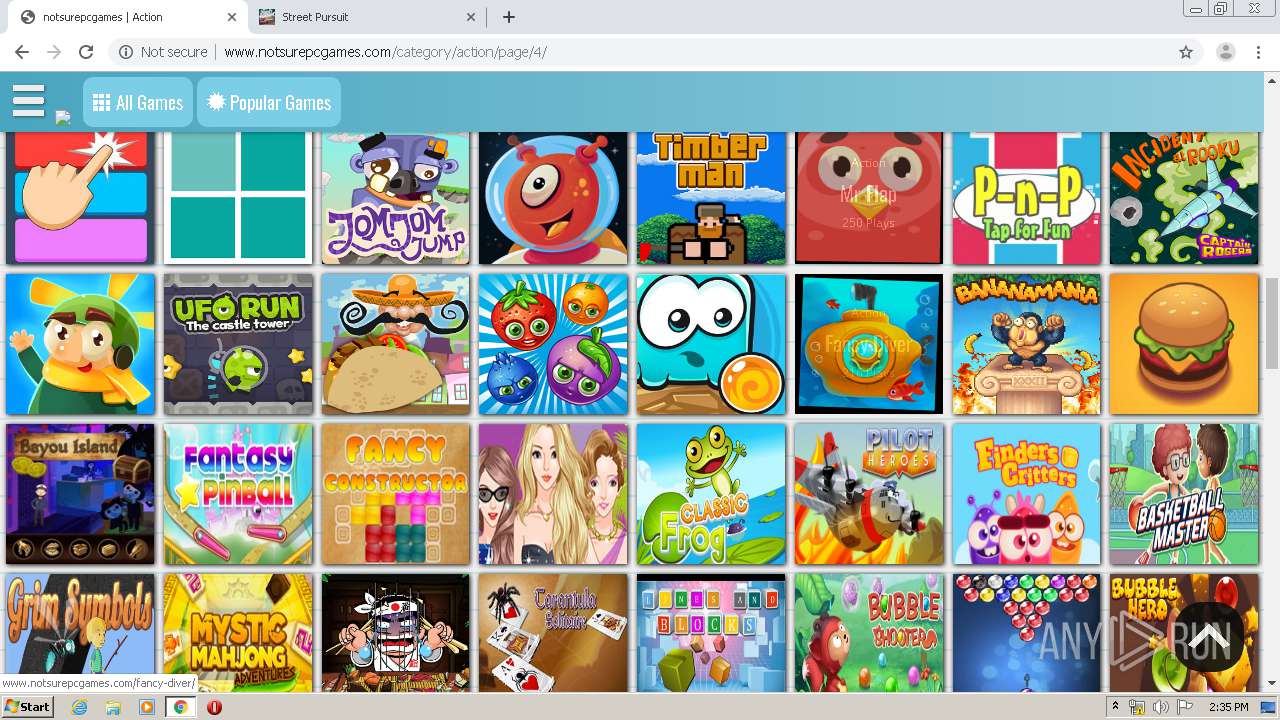Close the Street Pursuit tab
The height and width of the screenshot is (720, 1280).
point(472,17)
